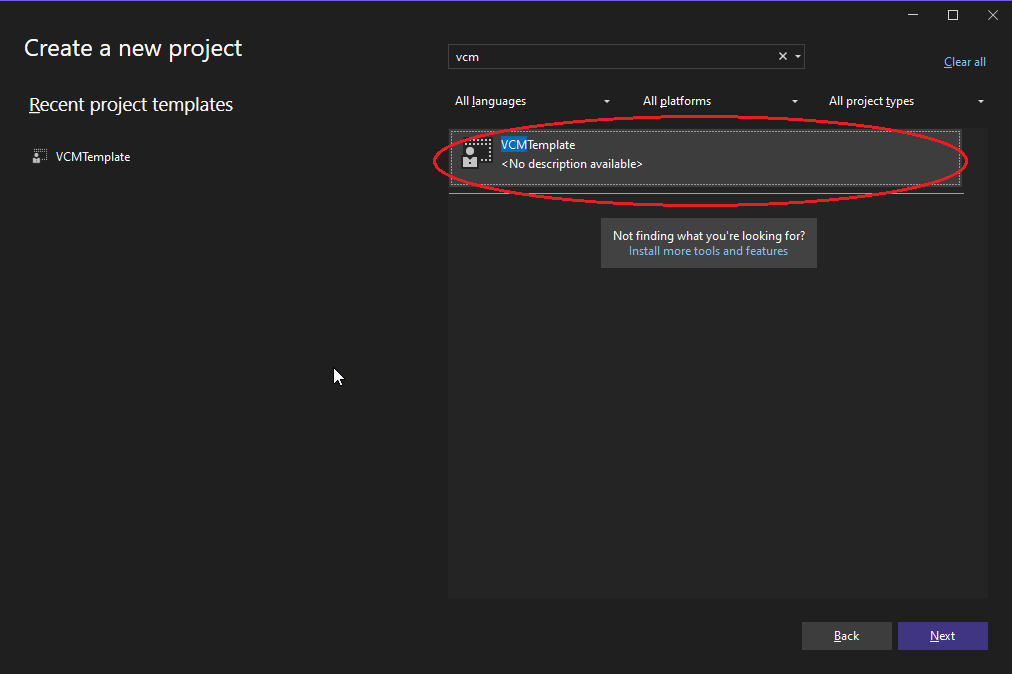Close the Create a new project dialog

(991, 14)
